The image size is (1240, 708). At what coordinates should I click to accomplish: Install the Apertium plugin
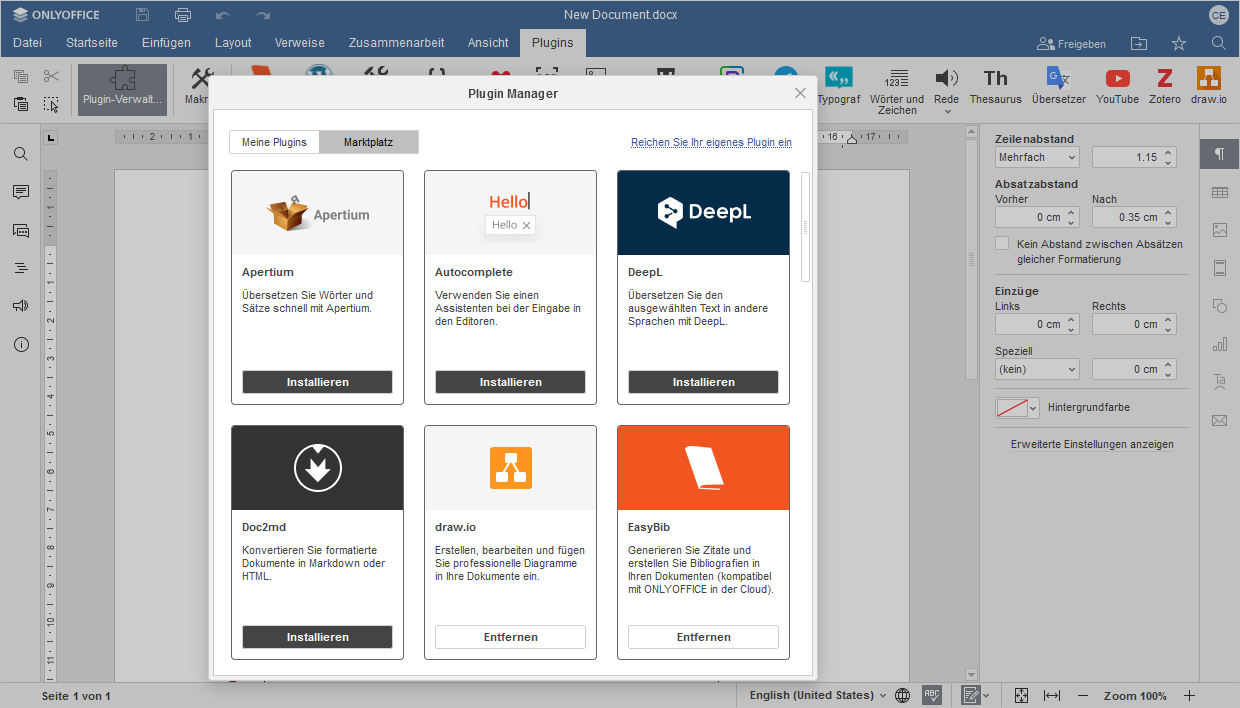click(317, 382)
